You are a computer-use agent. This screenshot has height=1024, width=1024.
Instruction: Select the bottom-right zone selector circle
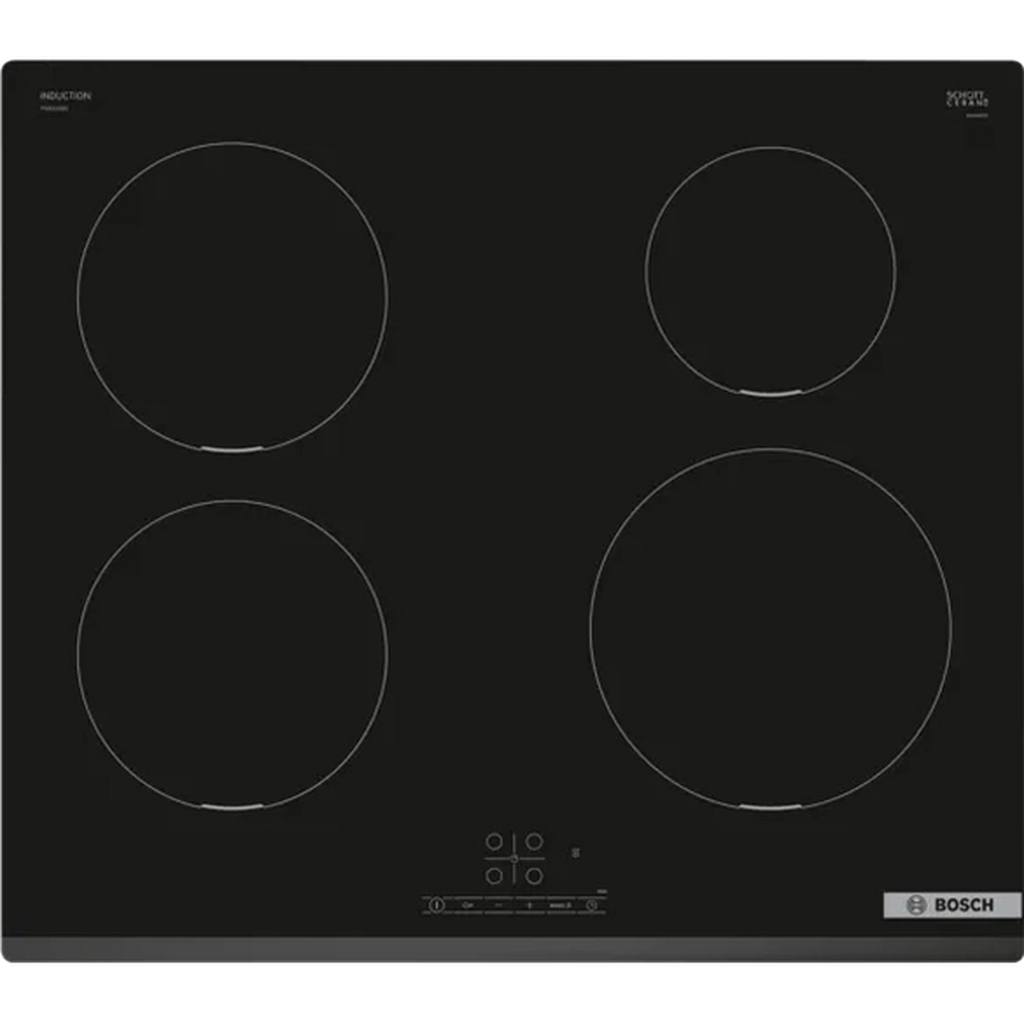point(535,876)
